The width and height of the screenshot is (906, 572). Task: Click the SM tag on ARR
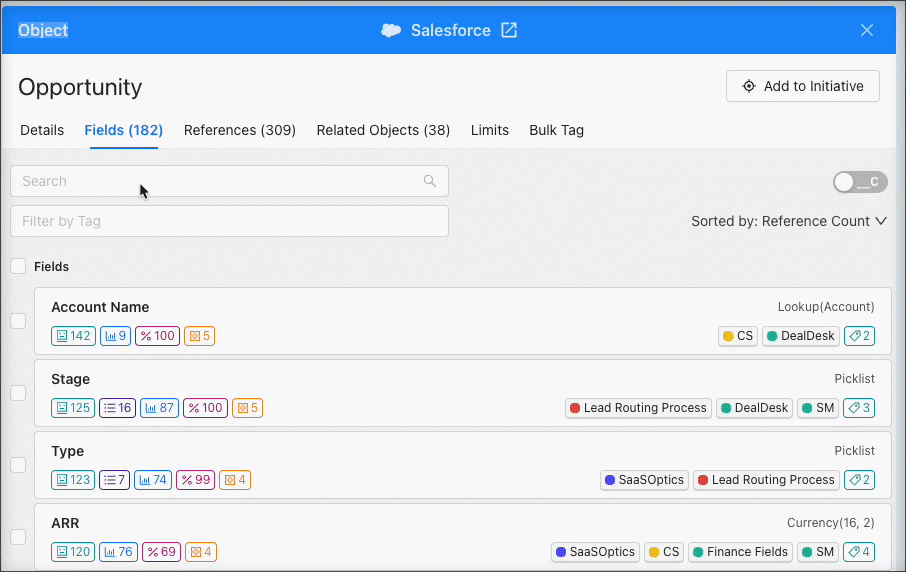(x=818, y=552)
